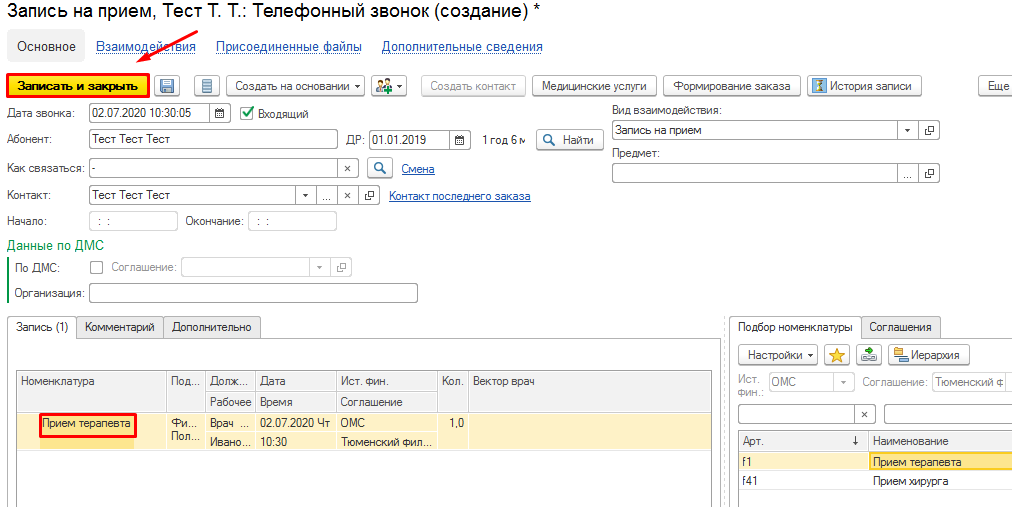1012x507 pixels.
Task: Open the Контакт field dropdown
Action: 304,196
